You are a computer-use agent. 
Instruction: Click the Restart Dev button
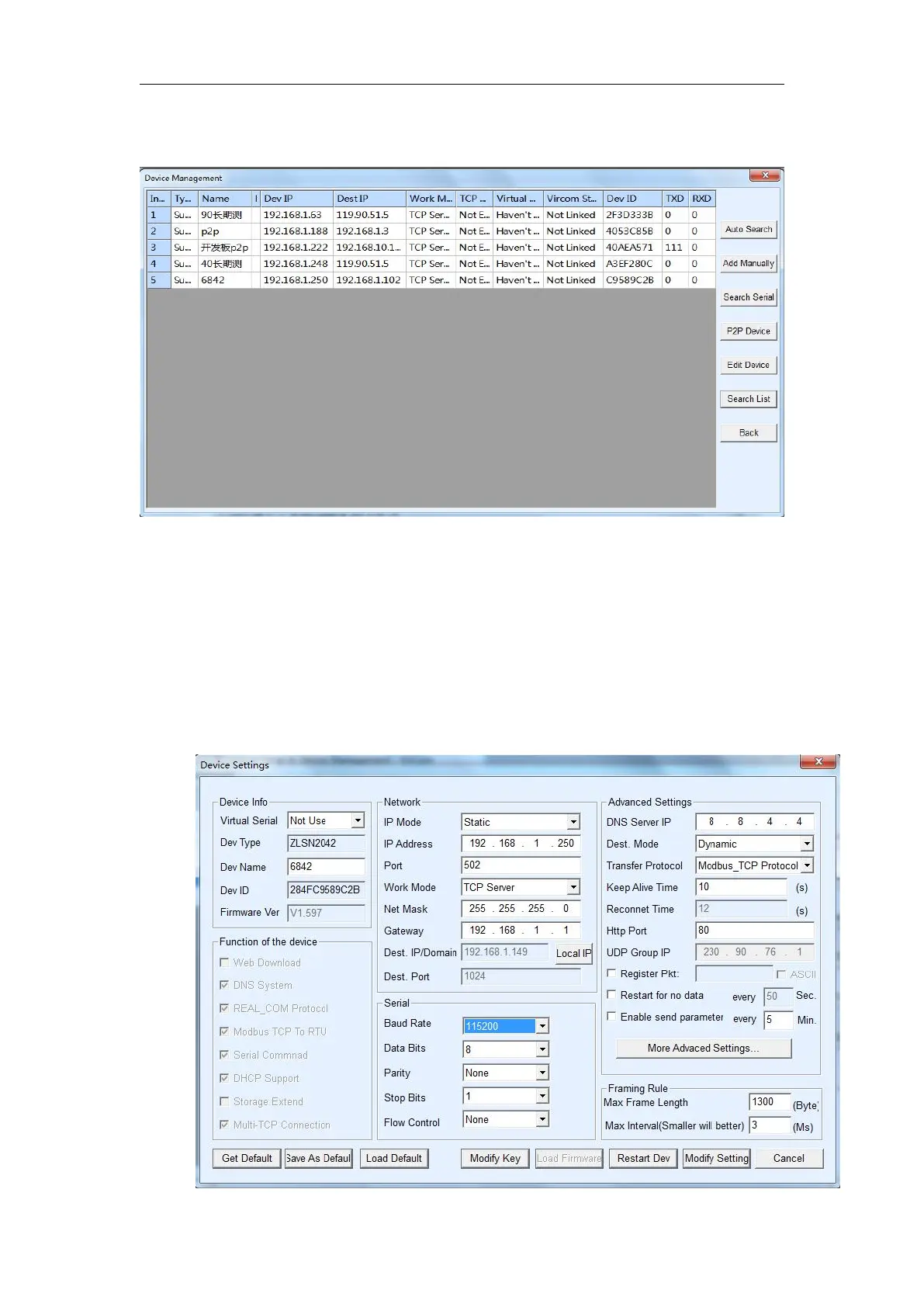click(643, 1159)
